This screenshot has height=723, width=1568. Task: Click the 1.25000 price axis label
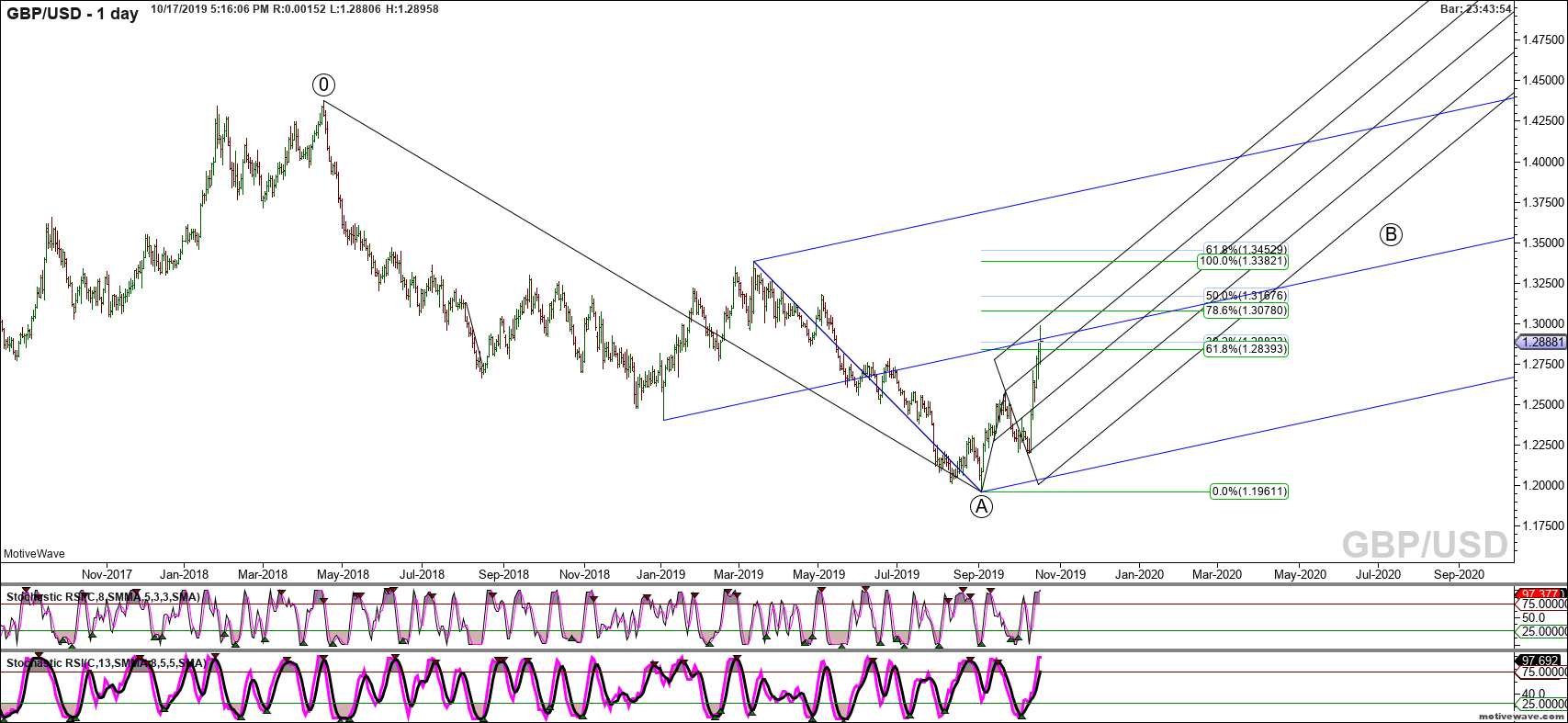pyautogui.click(x=1542, y=404)
